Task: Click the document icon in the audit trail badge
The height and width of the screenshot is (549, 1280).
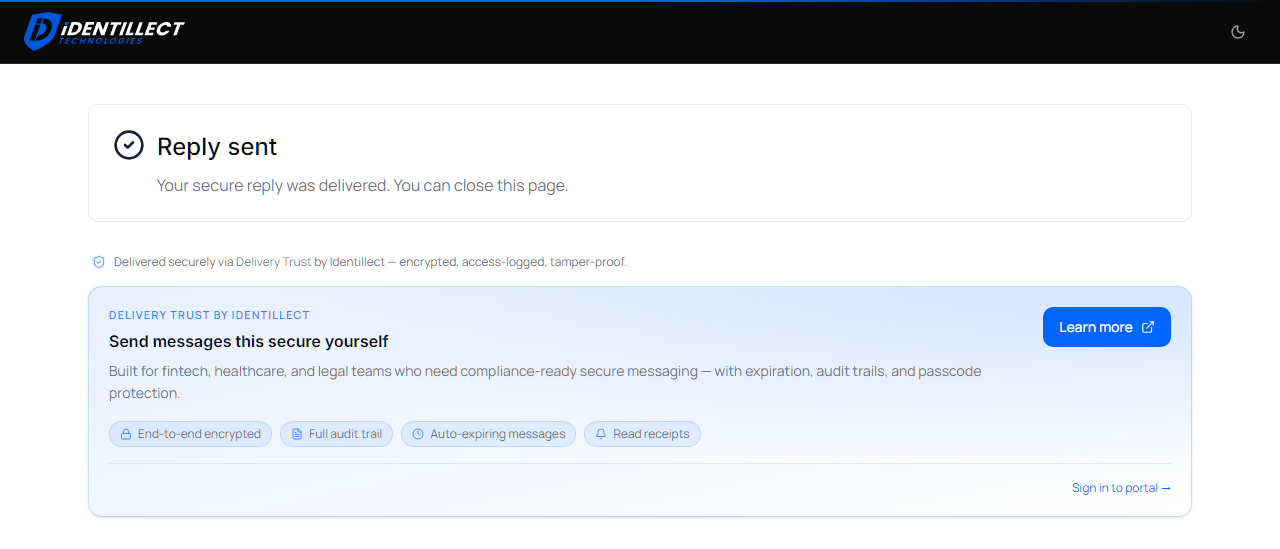Action: [x=297, y=434]
